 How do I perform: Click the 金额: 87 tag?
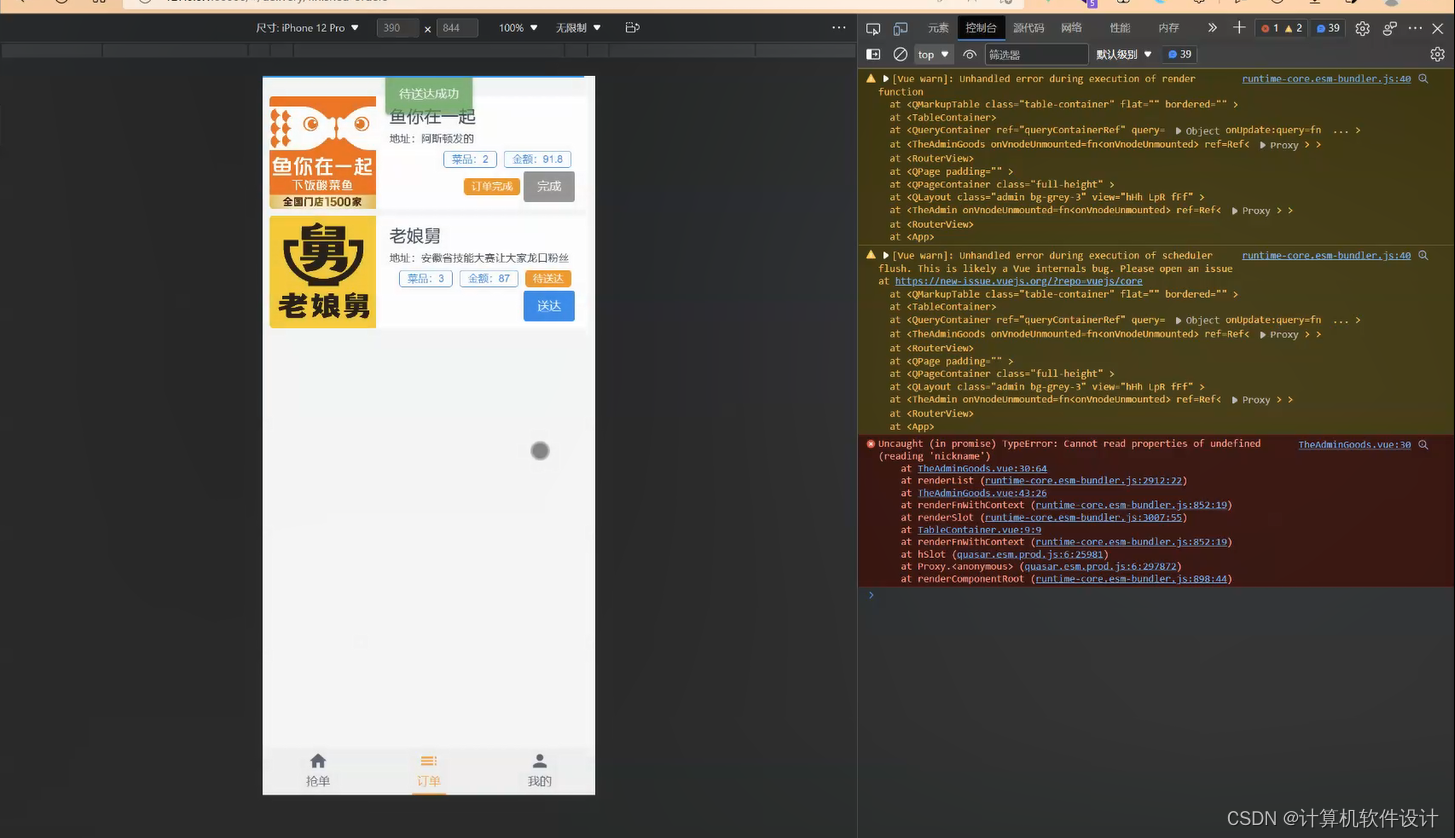point(489,279)
